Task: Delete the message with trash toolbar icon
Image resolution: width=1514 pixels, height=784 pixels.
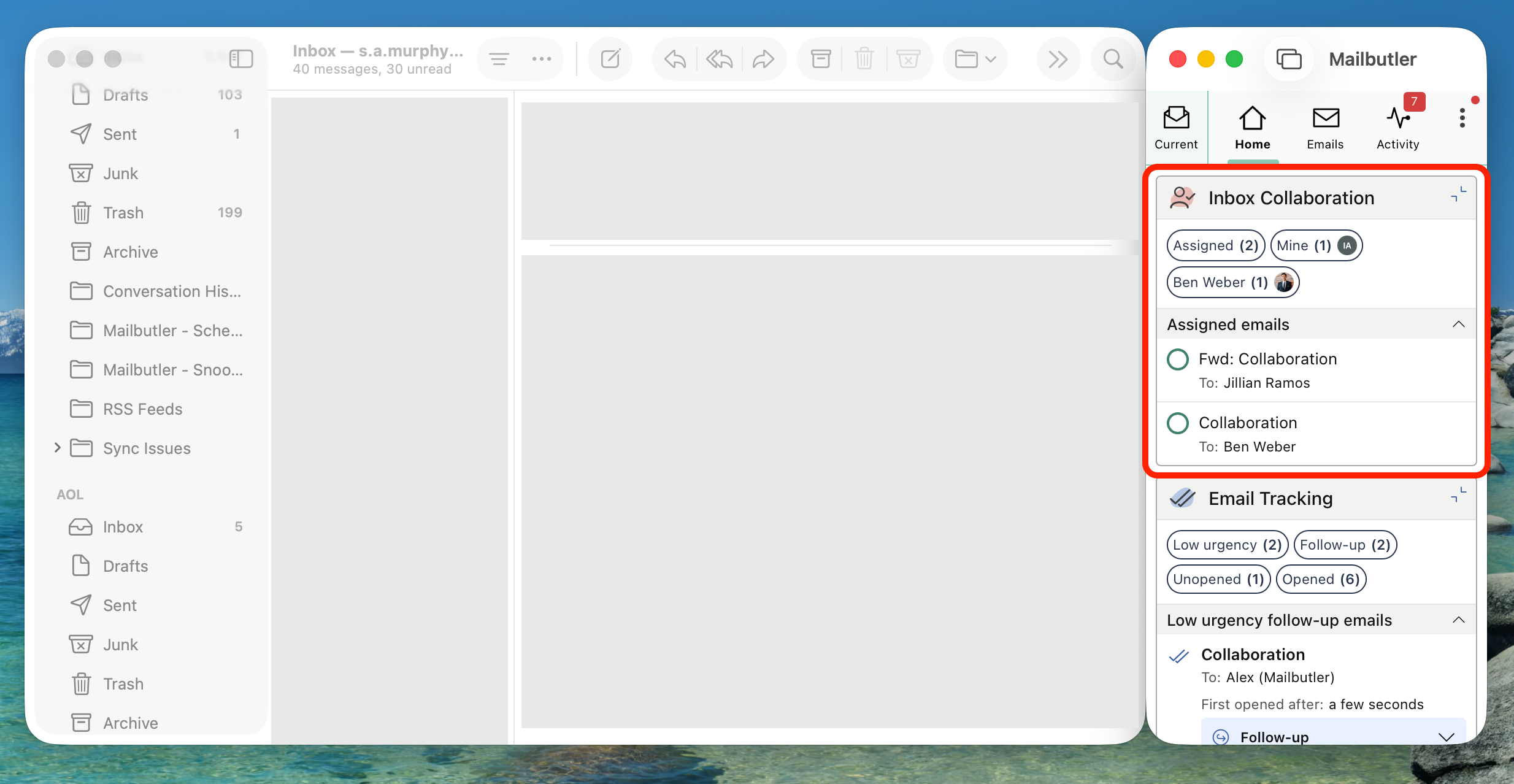Action: point(864,59)
